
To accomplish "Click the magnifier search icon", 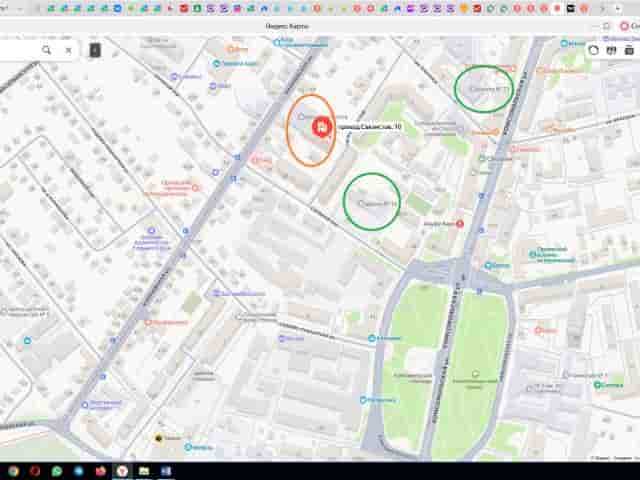I will (x=47, y=50).
